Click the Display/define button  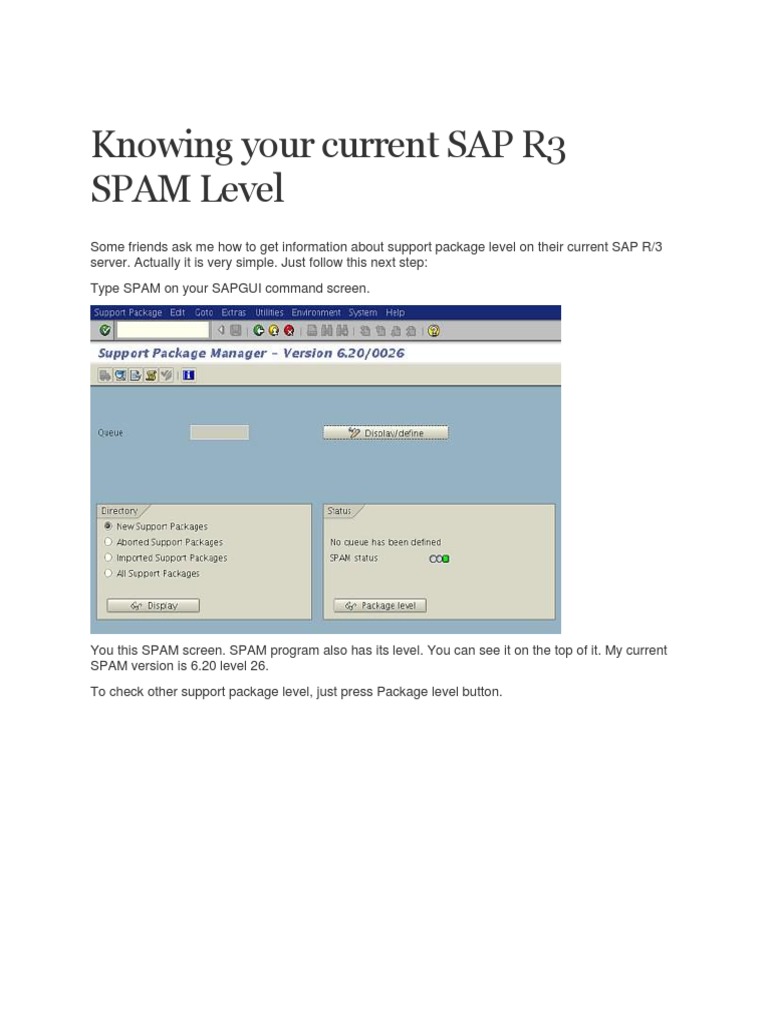[x=386, y=432]
